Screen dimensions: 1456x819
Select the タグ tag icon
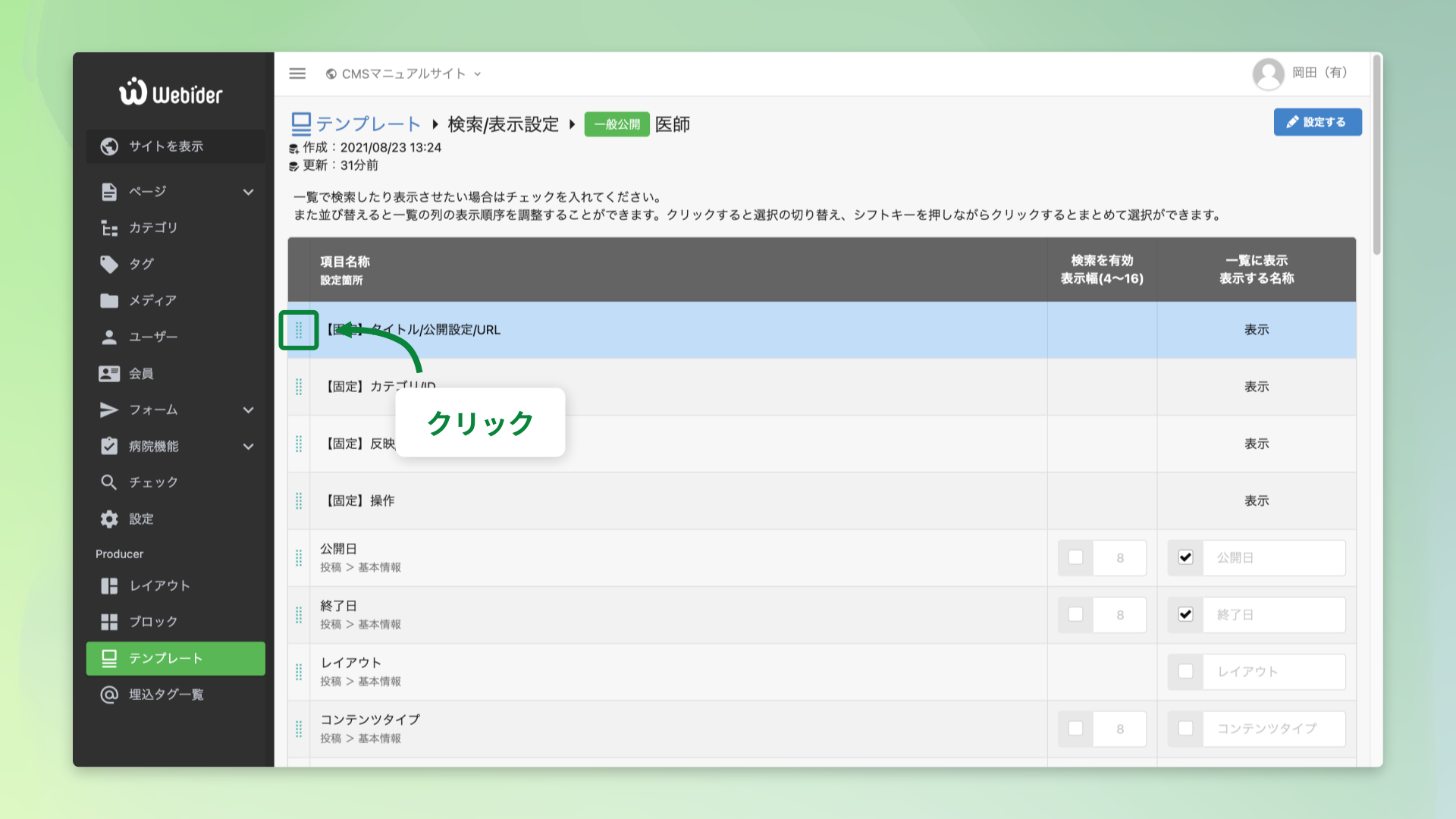[x=108, y=264]
